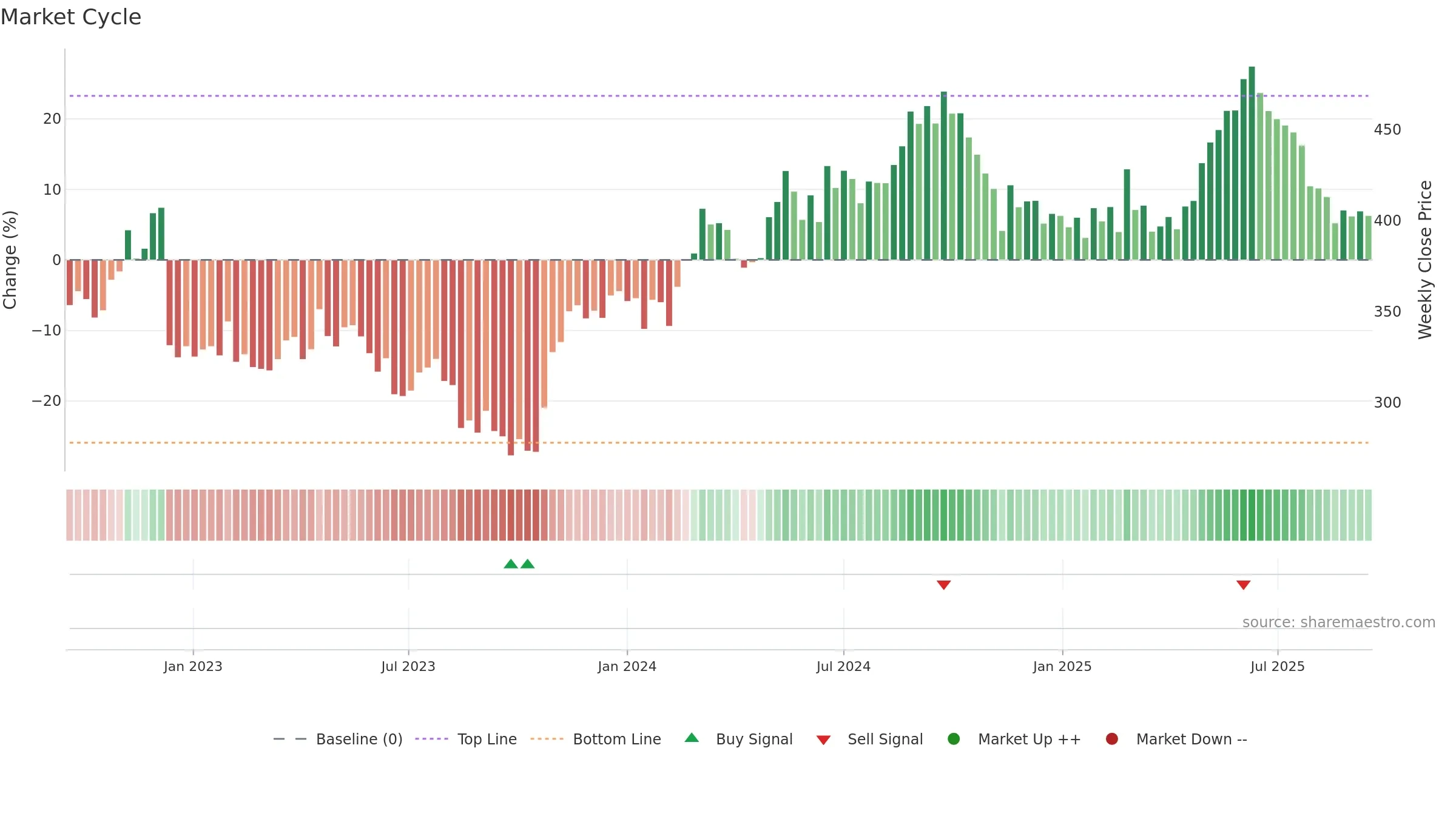This screenshot has width=1456, height=819.
Task: Click the green Buy Signal triangle in legend
Action: (x=692, y=738)
